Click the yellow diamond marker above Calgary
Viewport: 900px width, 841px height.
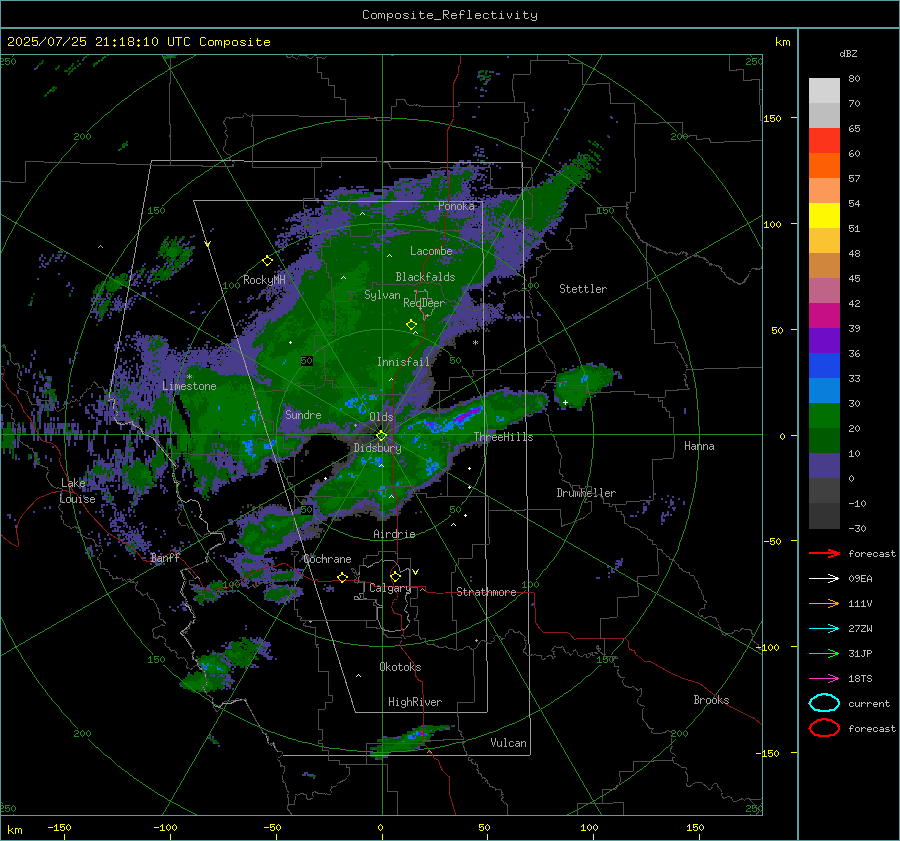click(x=395, y=576)
